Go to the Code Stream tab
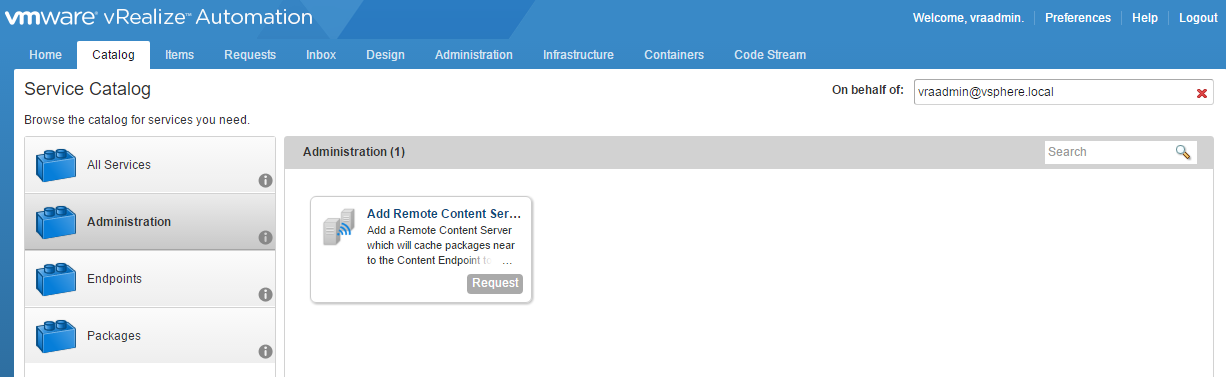 770,55
